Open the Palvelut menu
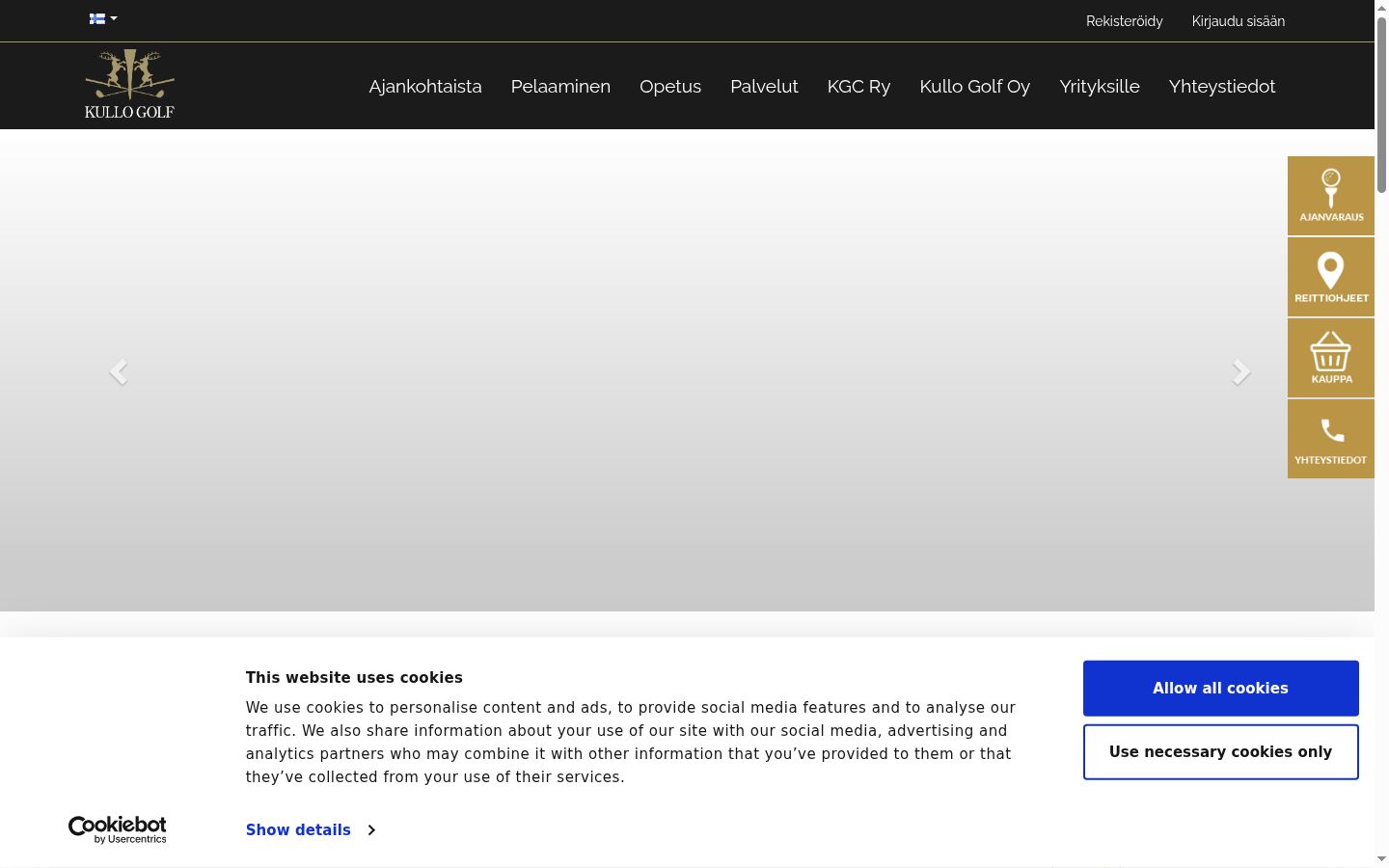Screen dimensions: 1389x868 click(764, 86)
